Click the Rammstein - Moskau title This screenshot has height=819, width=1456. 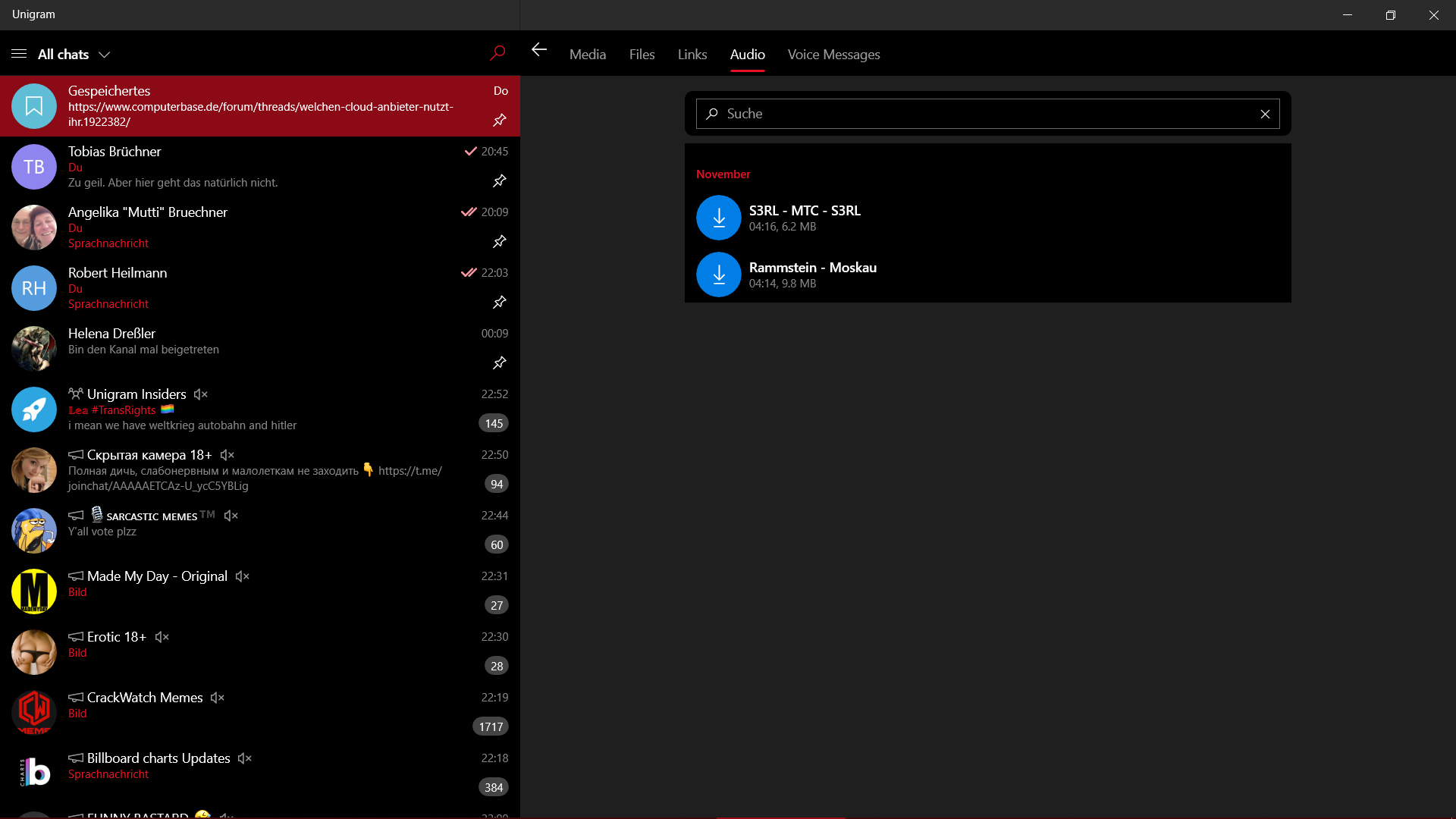(813, 268)
